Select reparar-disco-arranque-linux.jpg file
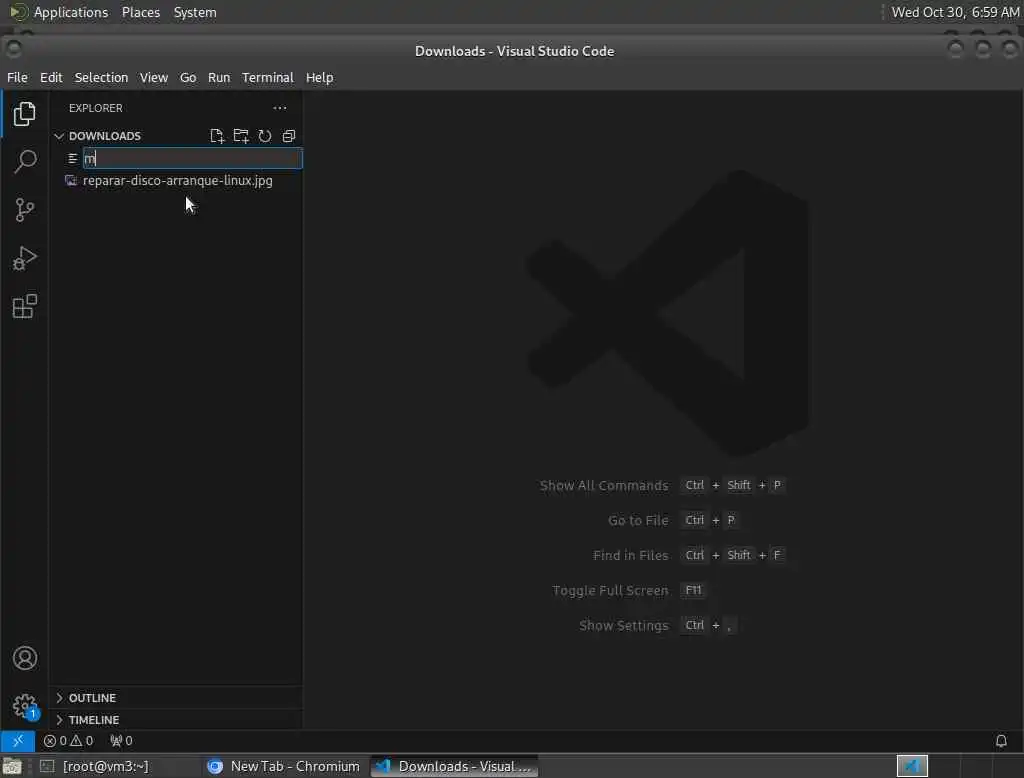 176,180
